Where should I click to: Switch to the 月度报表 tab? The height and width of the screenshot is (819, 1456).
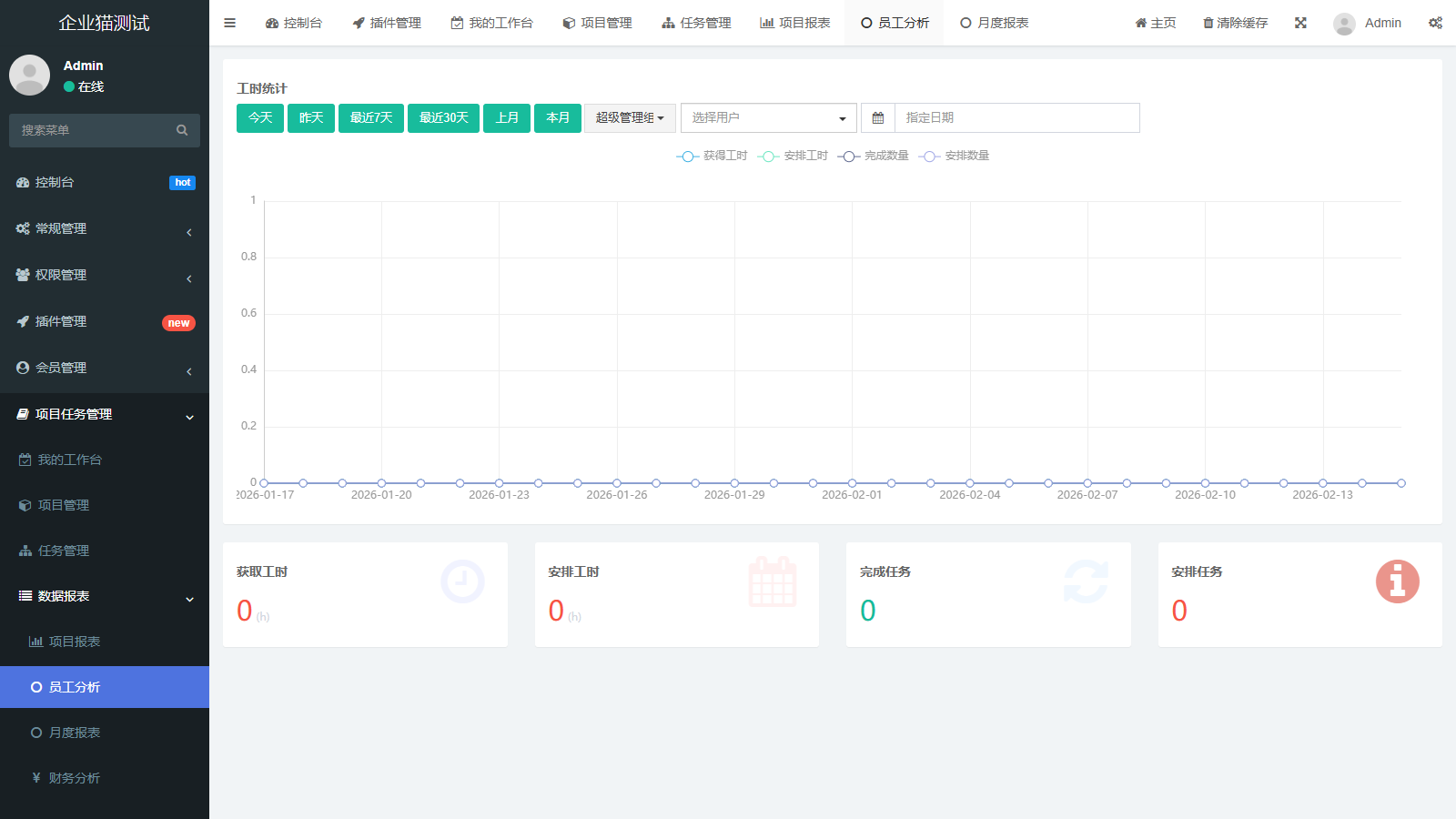click(994, 23)
